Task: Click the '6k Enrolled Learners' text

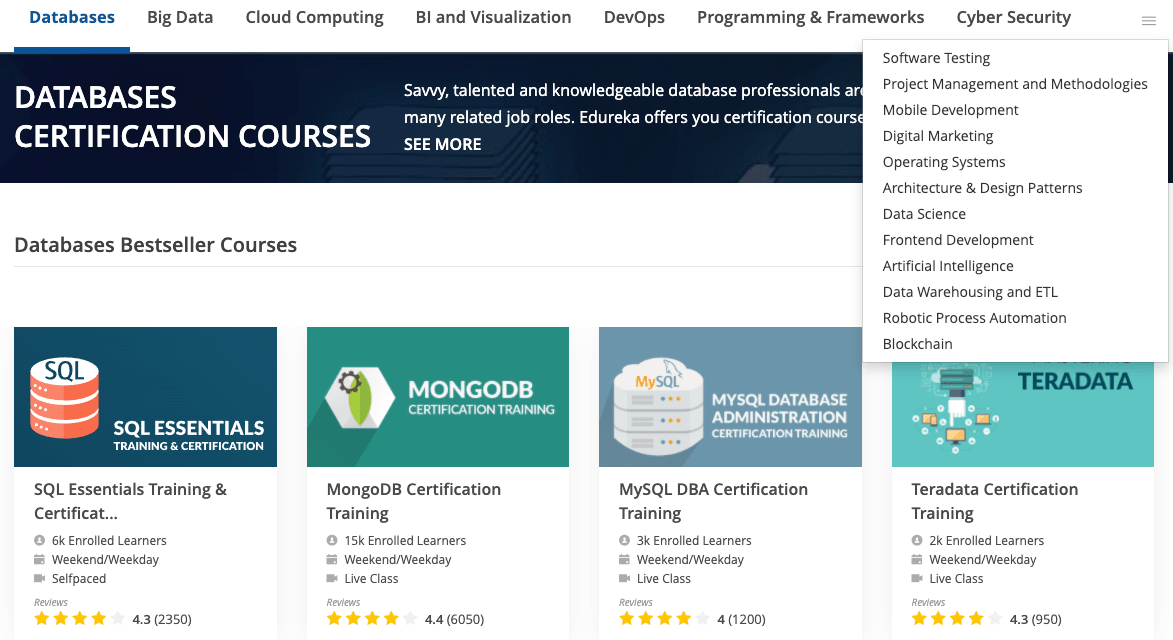Action: 109,541
